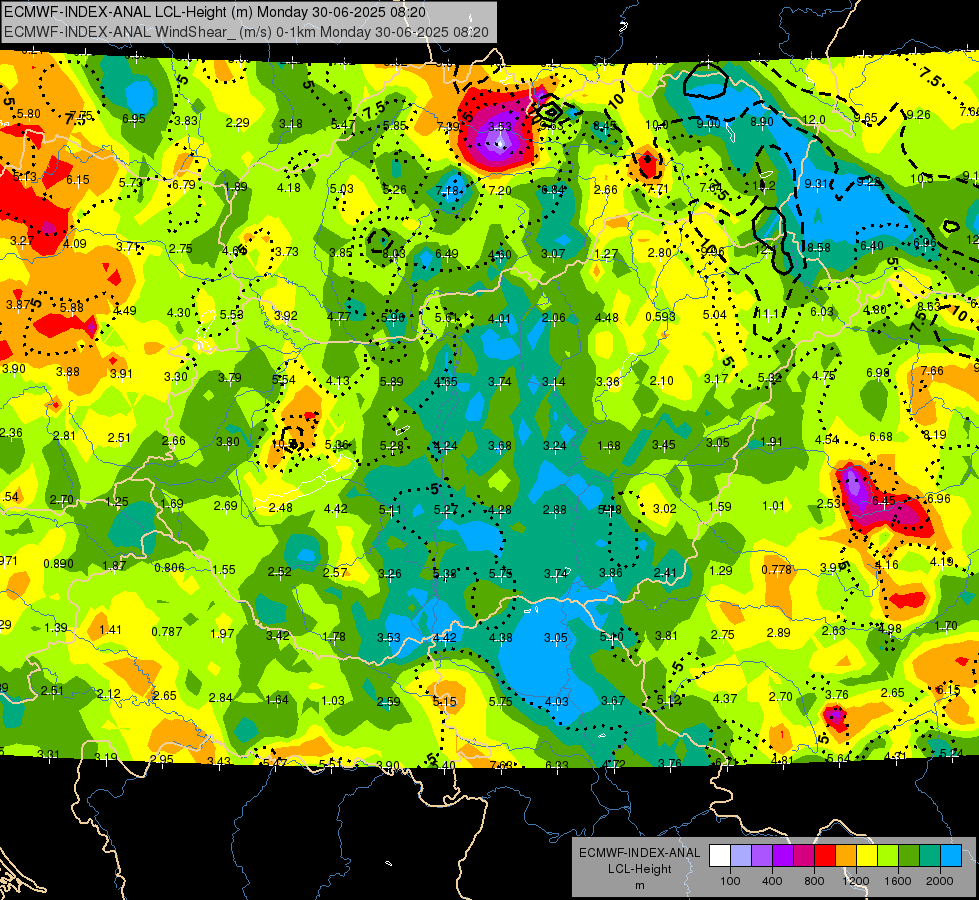The width and height of the screenshot is (979, 900).
Task: Click the wind shear value 2.10
Action: [662, 380]
